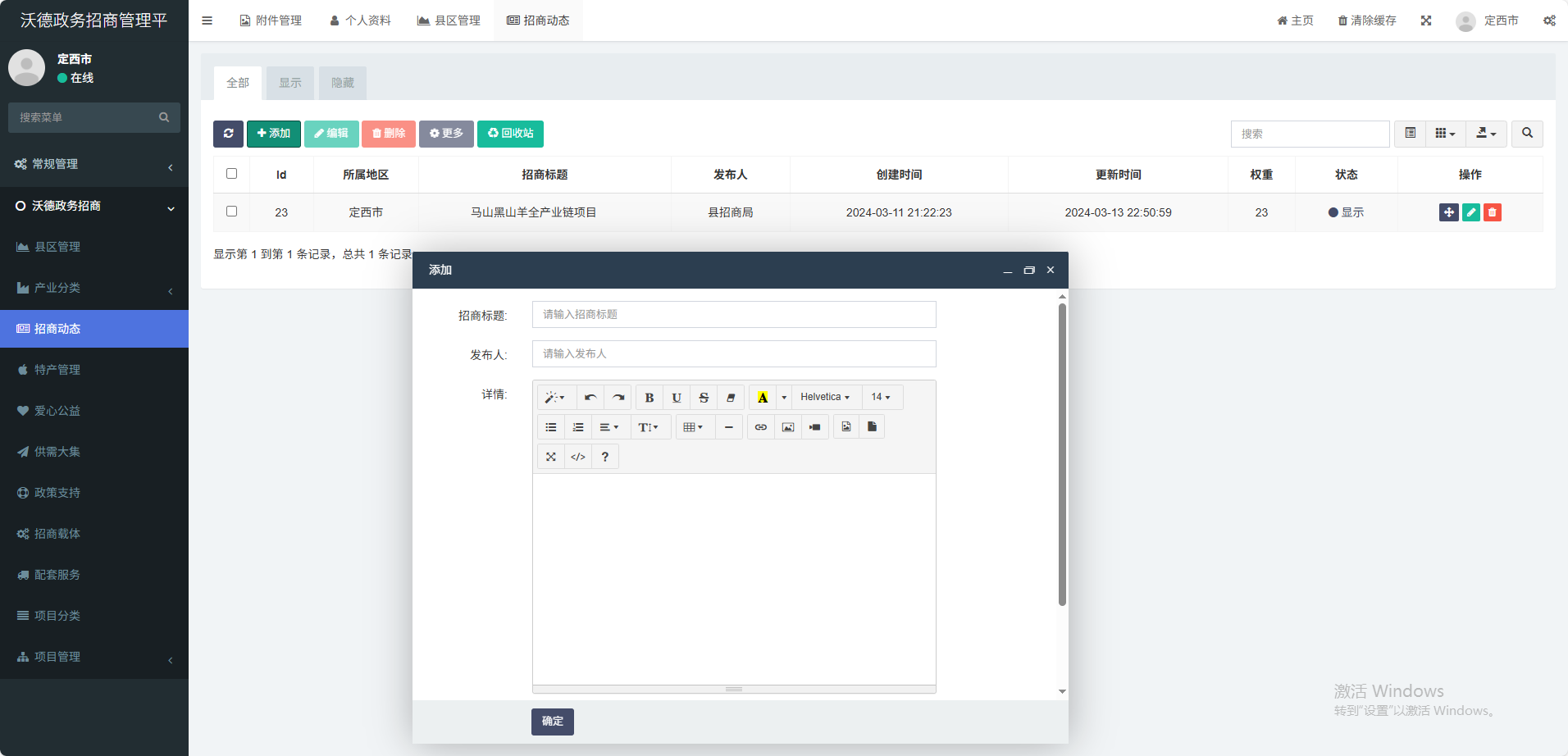Open the 回收站 recycle bin
This screenshot has width=1568, height=756.
(510, 134)
